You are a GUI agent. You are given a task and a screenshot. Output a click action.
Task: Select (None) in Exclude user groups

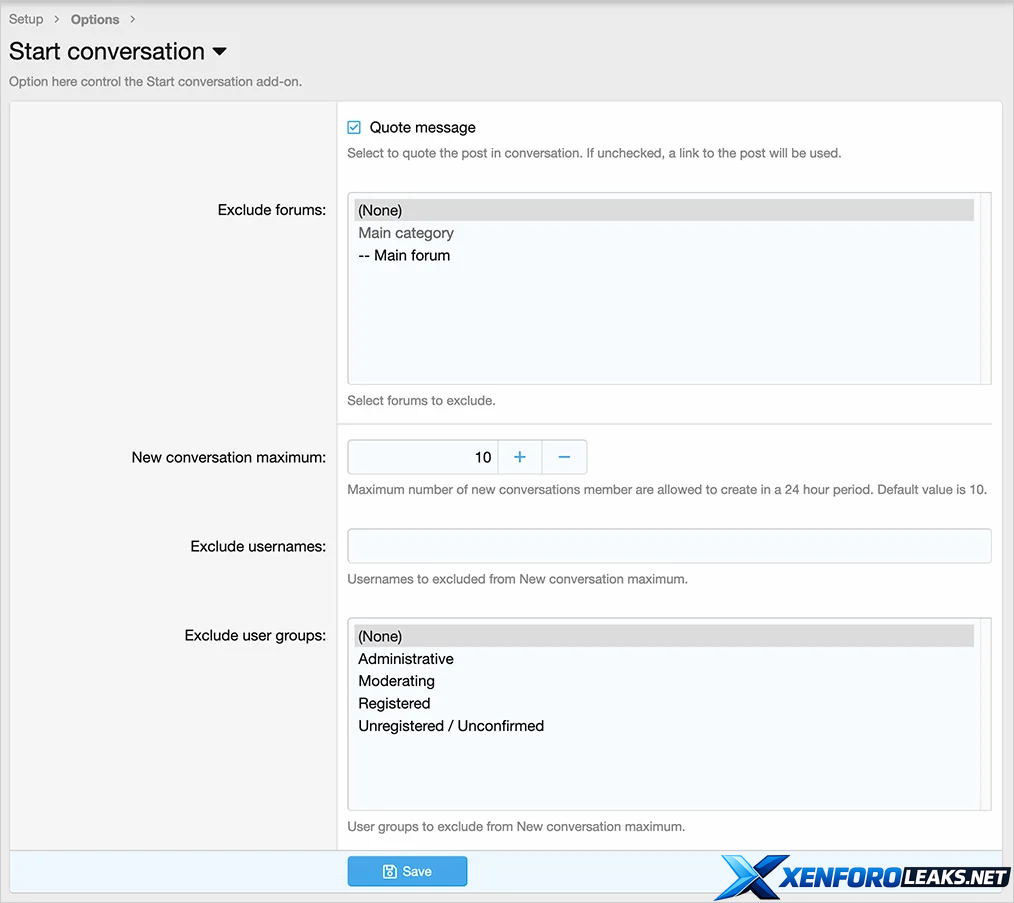click(x=380, y=636)
